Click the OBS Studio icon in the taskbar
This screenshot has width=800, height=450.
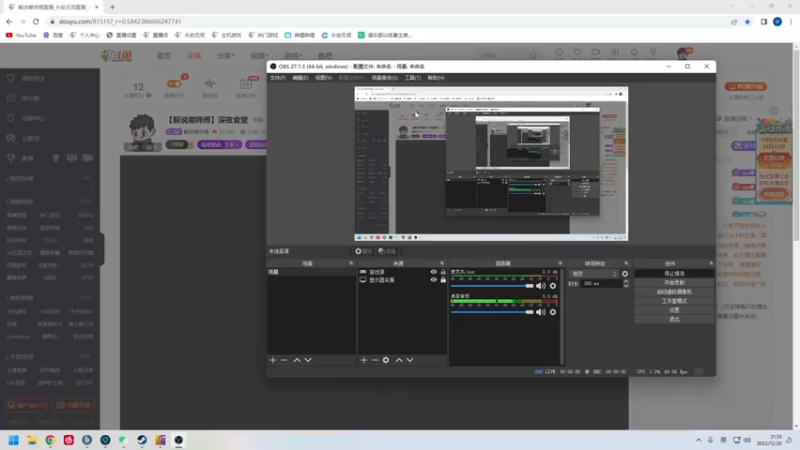click(179, 440)
